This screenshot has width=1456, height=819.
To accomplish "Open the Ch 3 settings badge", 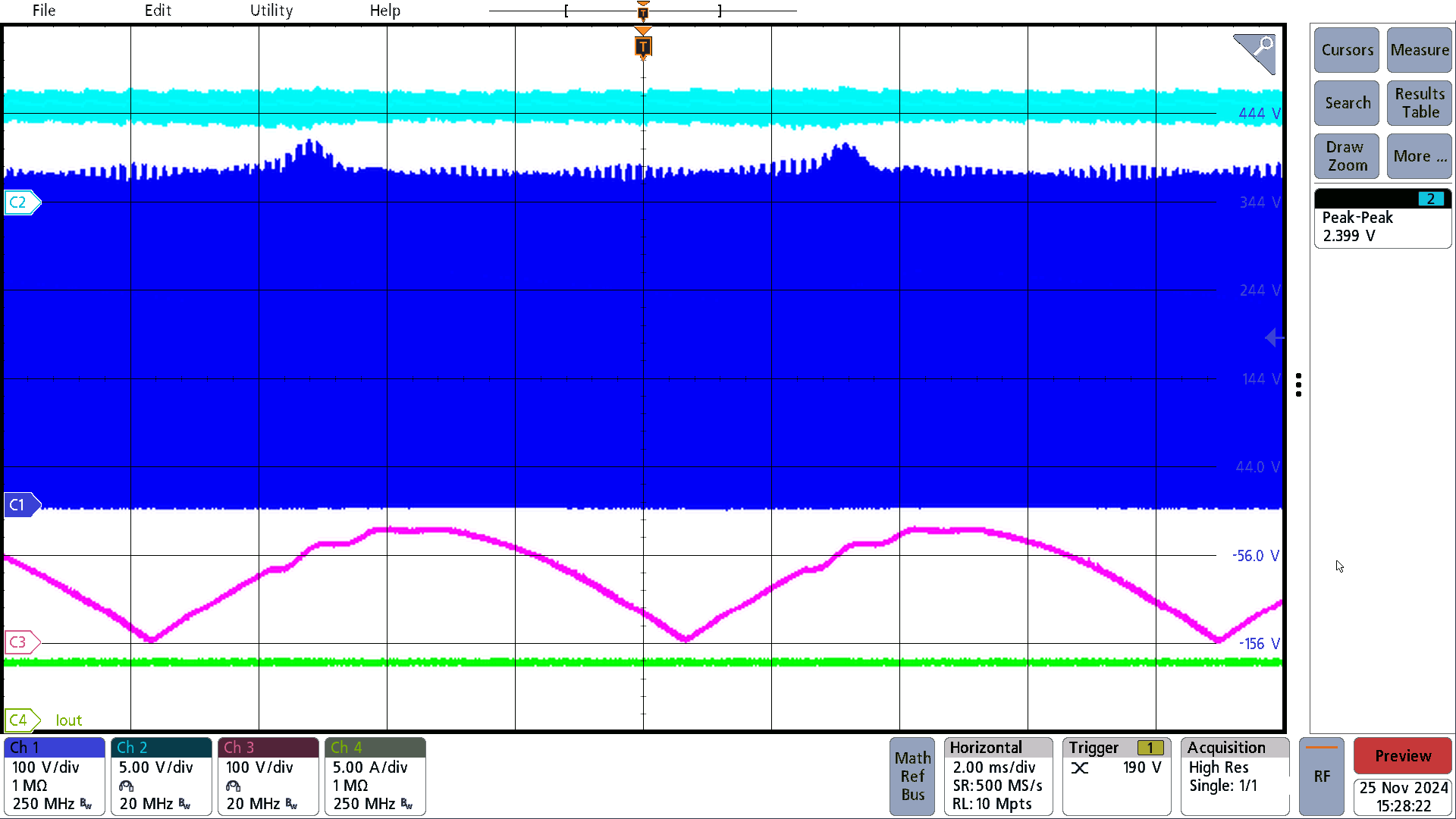I will [268, 776].
